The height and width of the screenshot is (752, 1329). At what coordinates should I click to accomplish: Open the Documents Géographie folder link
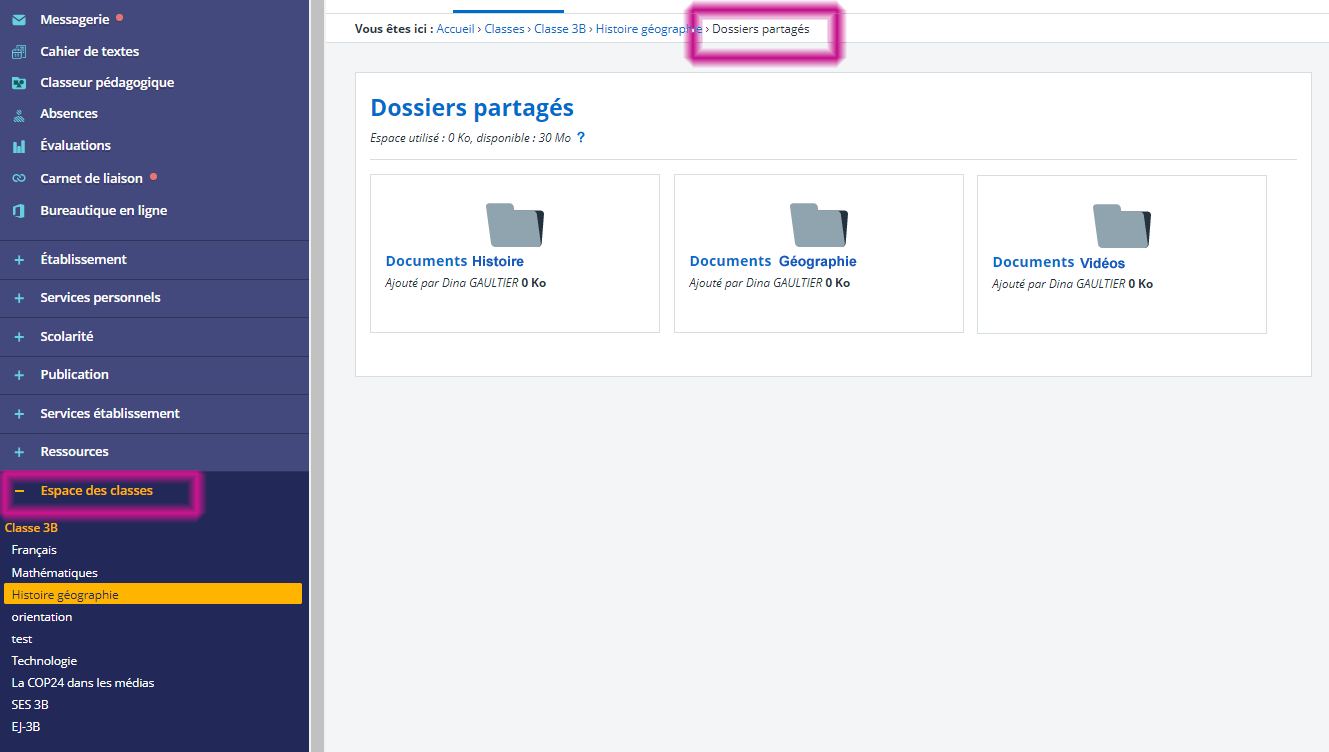pos(772,262)
